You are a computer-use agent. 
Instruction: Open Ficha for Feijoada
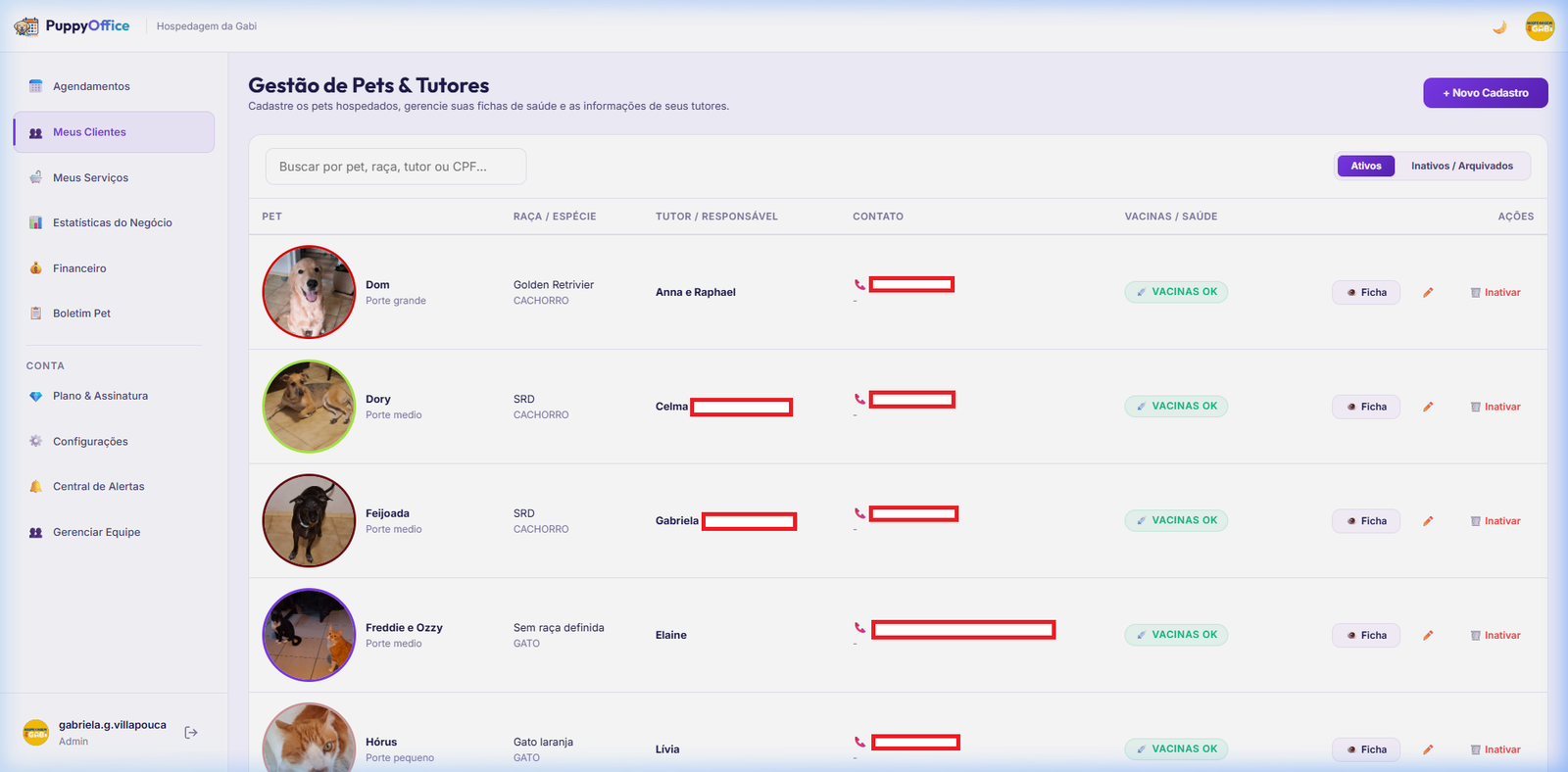click(x=1366, y=521)
